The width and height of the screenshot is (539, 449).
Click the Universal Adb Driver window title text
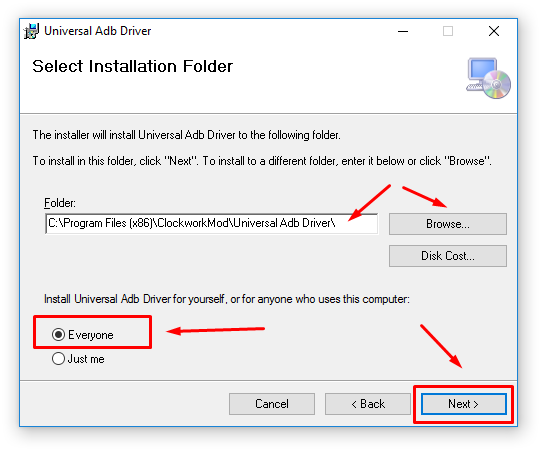click(x=98, y=31)
